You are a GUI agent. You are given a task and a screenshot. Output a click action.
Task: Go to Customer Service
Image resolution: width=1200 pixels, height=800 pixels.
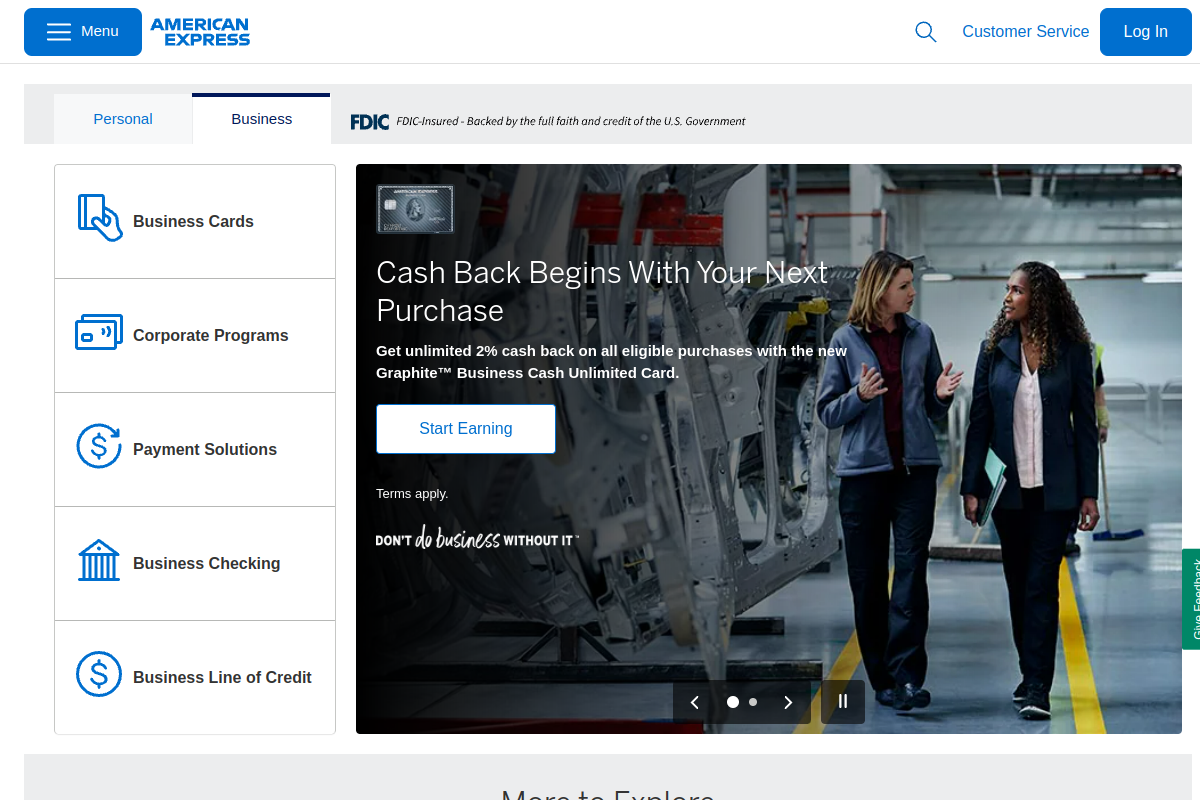pyautogui.click(x=1025, y=32)
